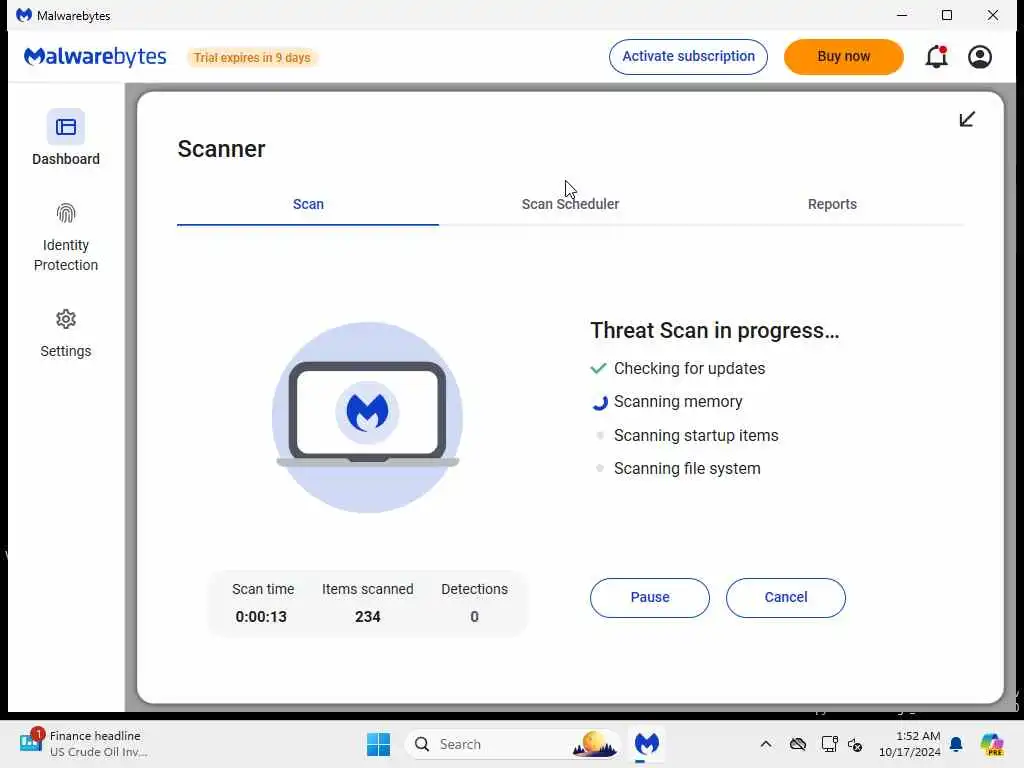
Task: Click the 'Threat Scan in progress...' heading
Action: click(714, 330)
